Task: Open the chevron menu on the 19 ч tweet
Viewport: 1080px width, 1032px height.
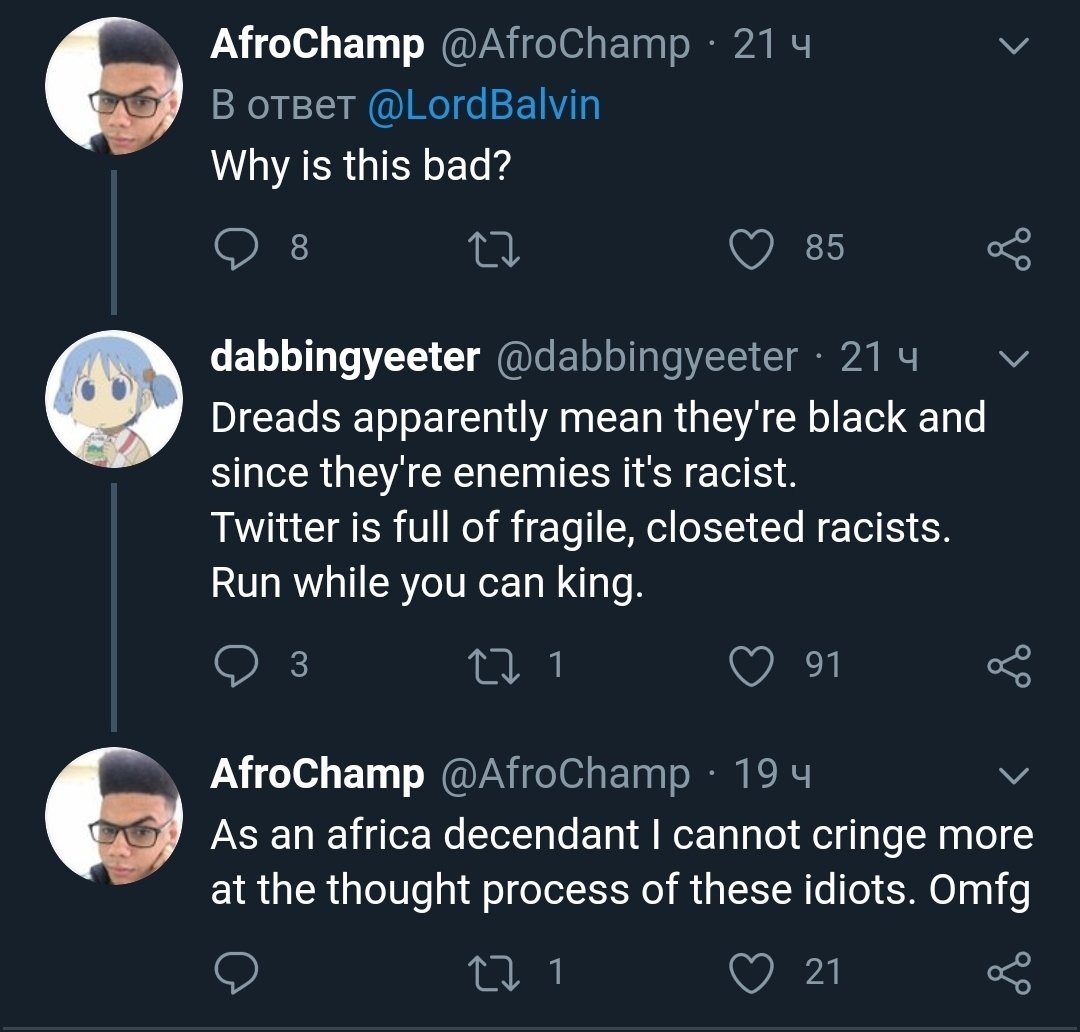Action: 1014,776
